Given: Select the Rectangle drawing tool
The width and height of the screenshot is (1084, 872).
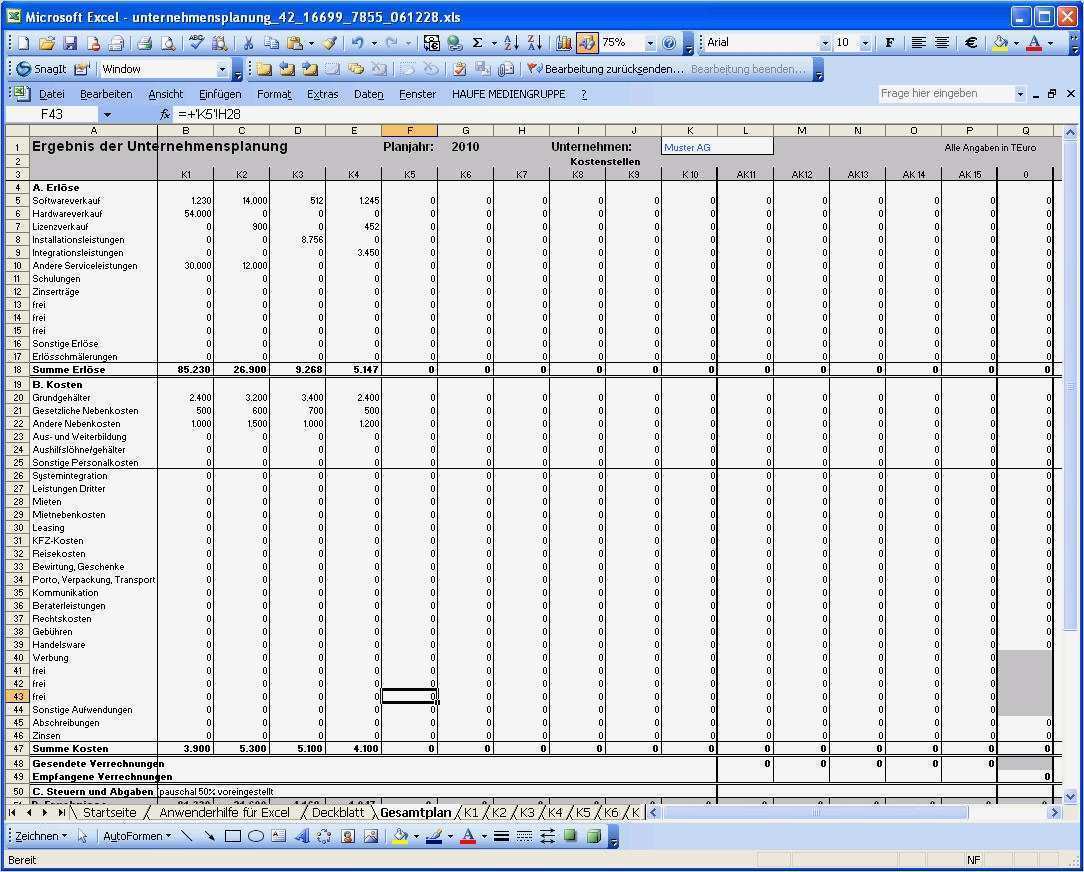Looking at the screenshot, I should coord(233,836).
